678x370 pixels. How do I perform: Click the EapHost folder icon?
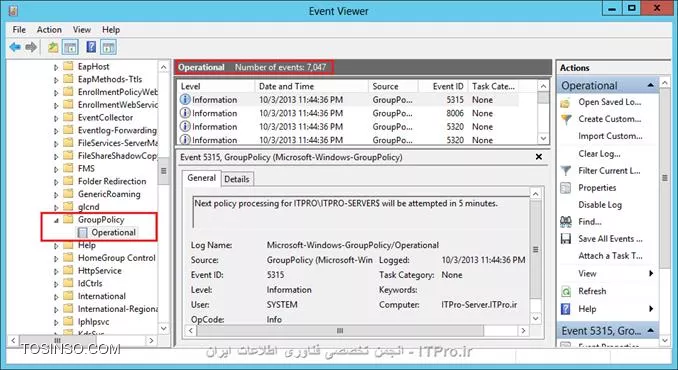(x=68, y=66)
